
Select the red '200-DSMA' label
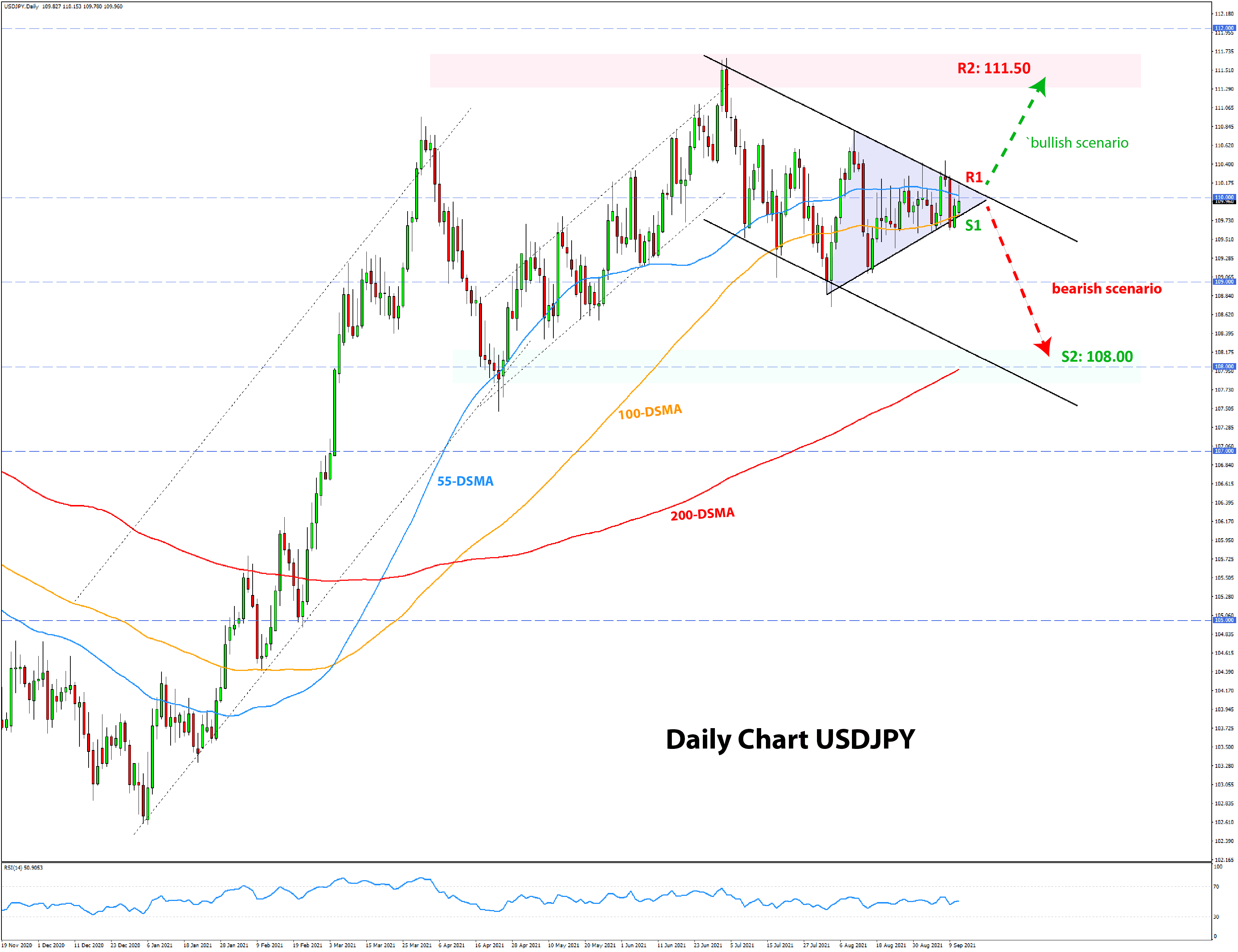pos(702,514)
